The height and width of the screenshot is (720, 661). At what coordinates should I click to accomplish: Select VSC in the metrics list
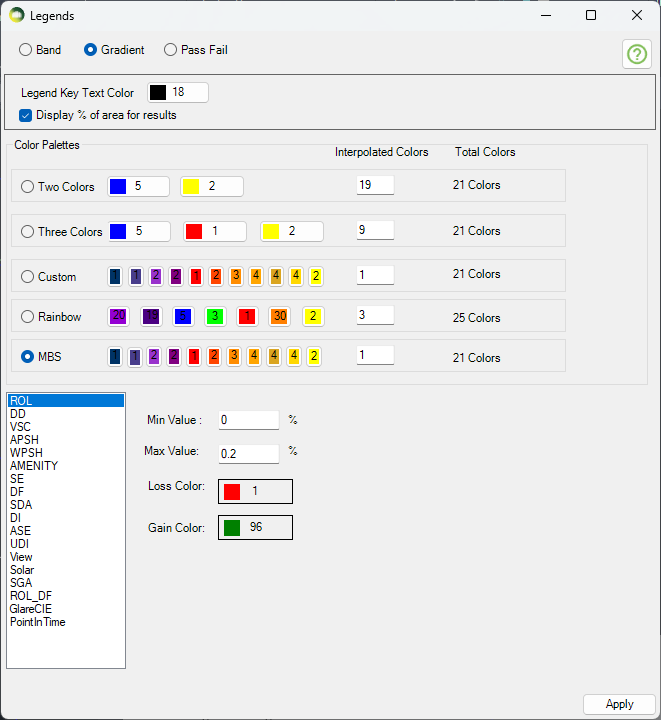pos(66,427)
